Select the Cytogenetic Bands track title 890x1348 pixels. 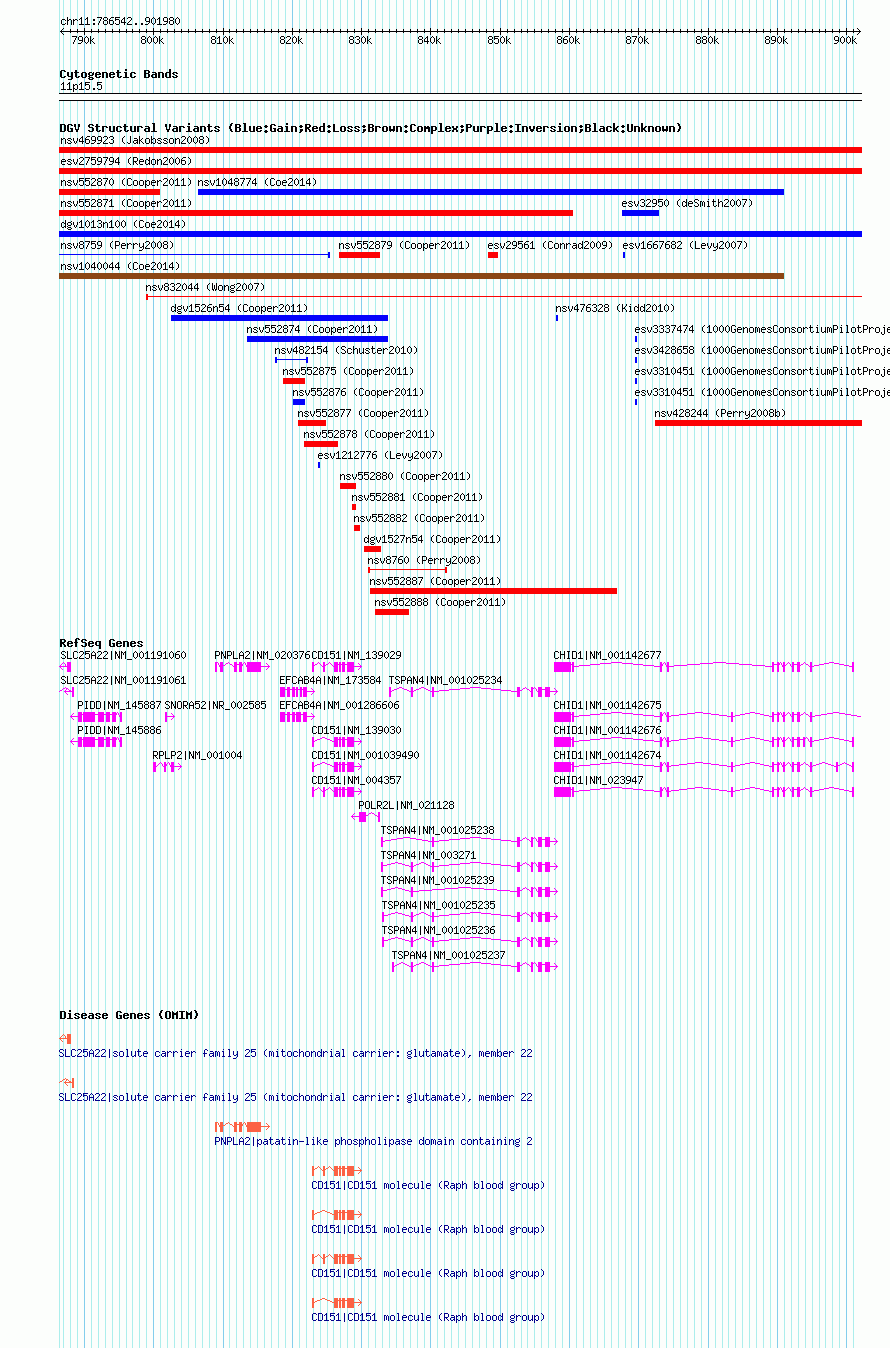tap(119, 74)
